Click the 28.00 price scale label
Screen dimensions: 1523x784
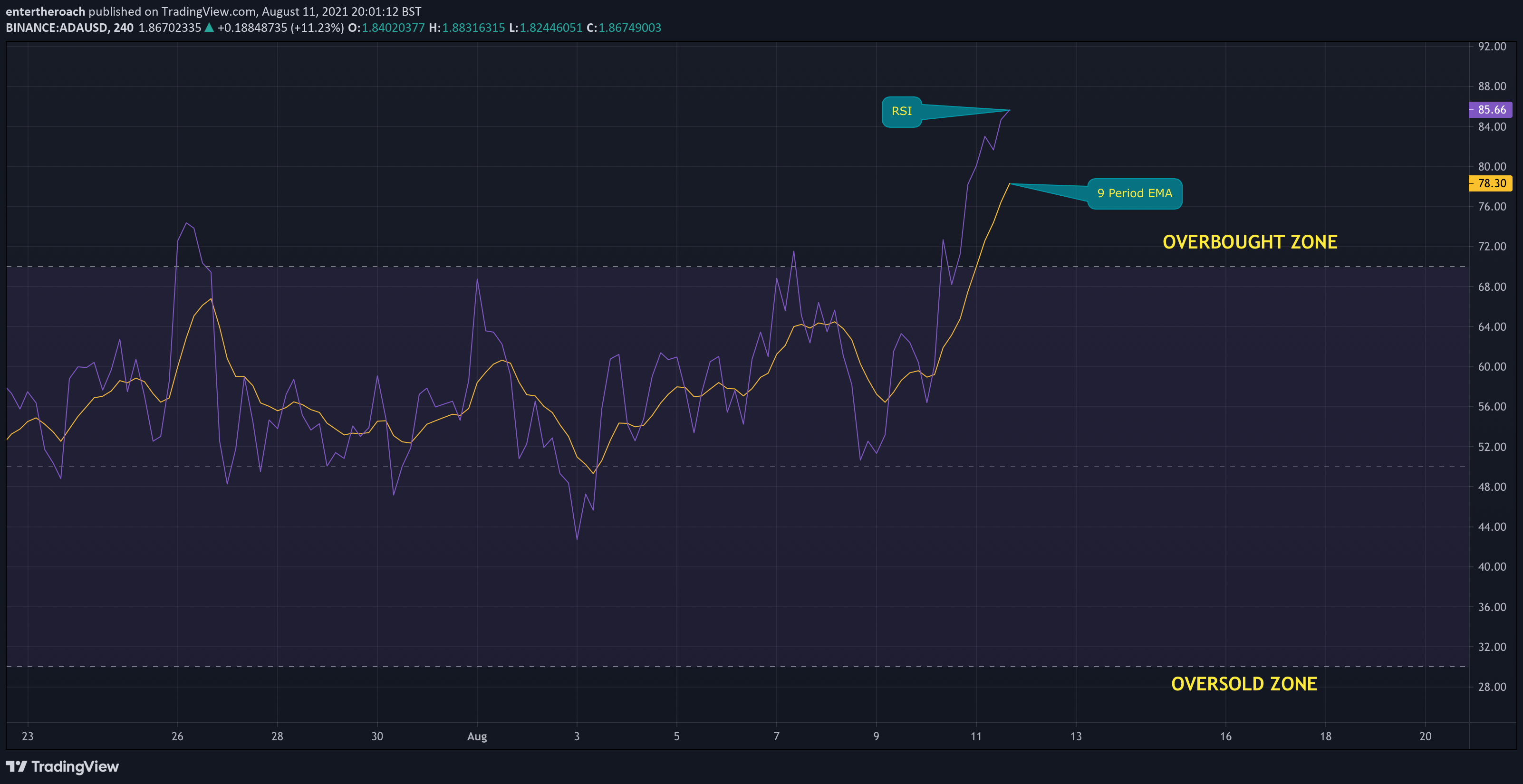tap(1492, 687)
